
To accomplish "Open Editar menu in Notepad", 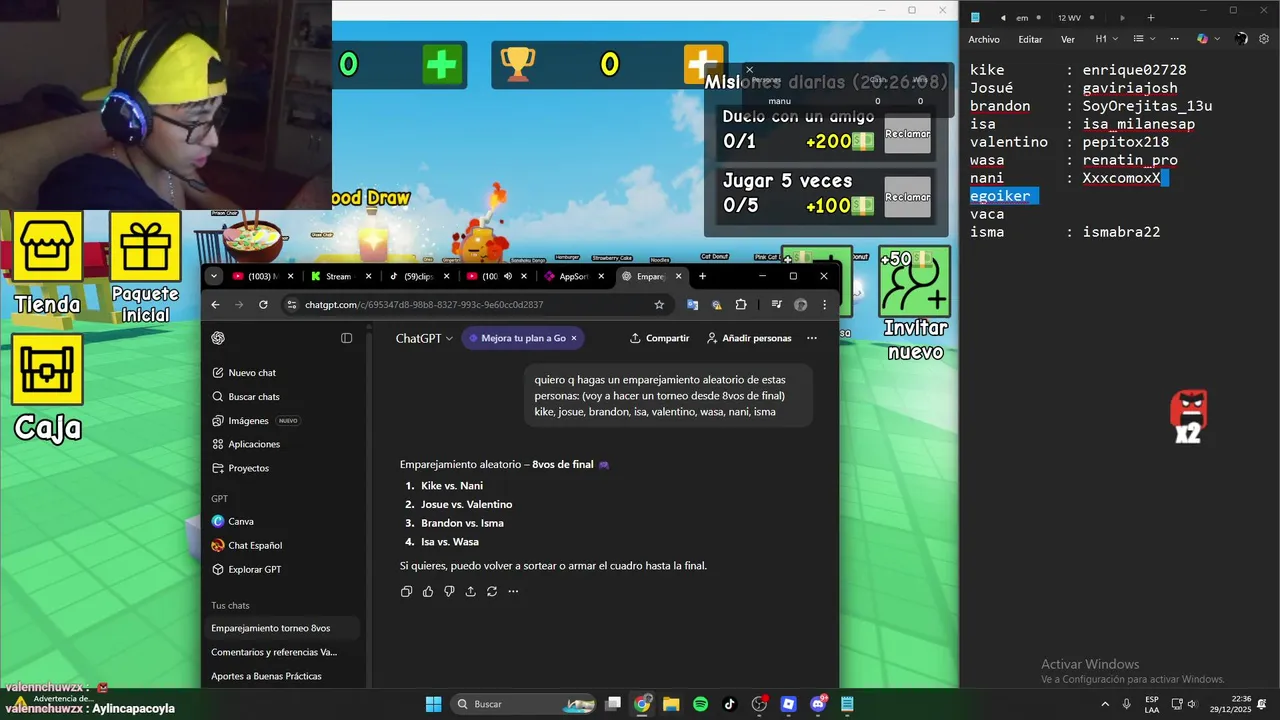I will point(1030,39).
